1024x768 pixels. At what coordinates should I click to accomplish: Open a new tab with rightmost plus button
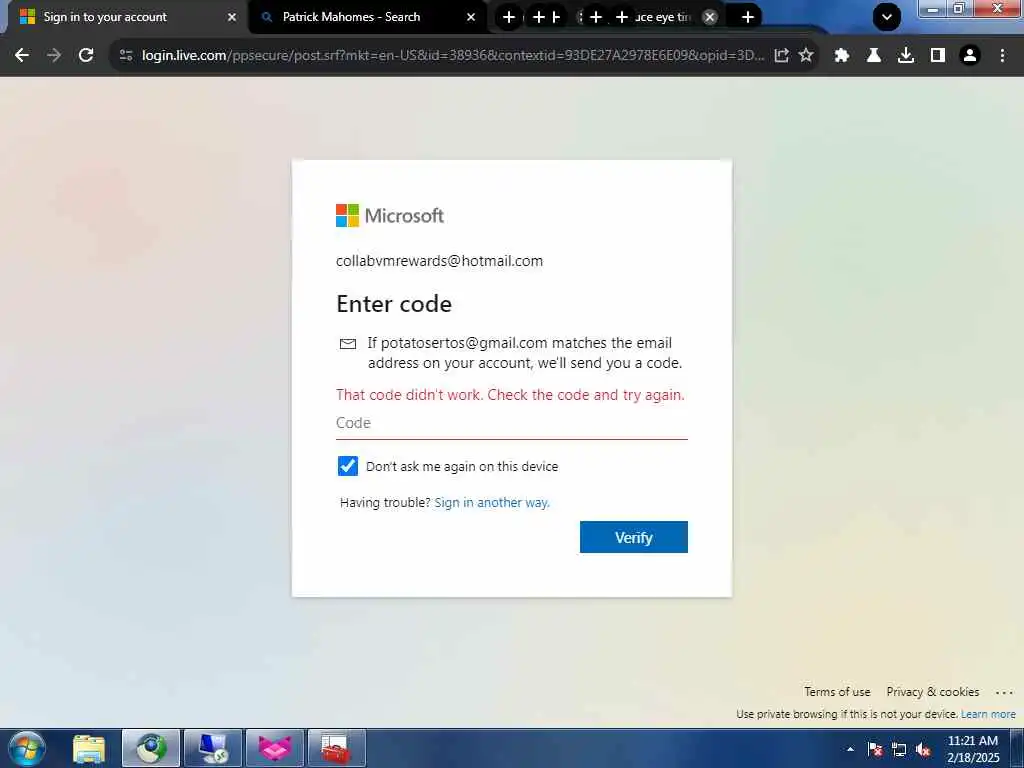(748, 17)
